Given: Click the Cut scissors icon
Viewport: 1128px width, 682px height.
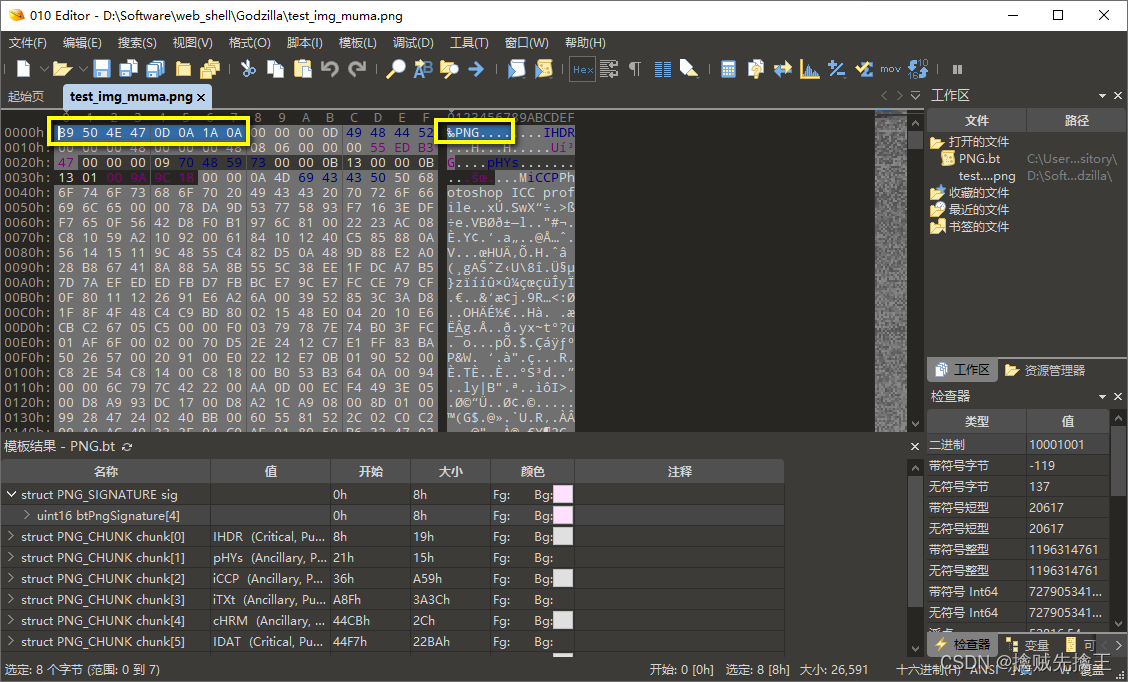Looking at the screenshot, I should coord(248,69).
